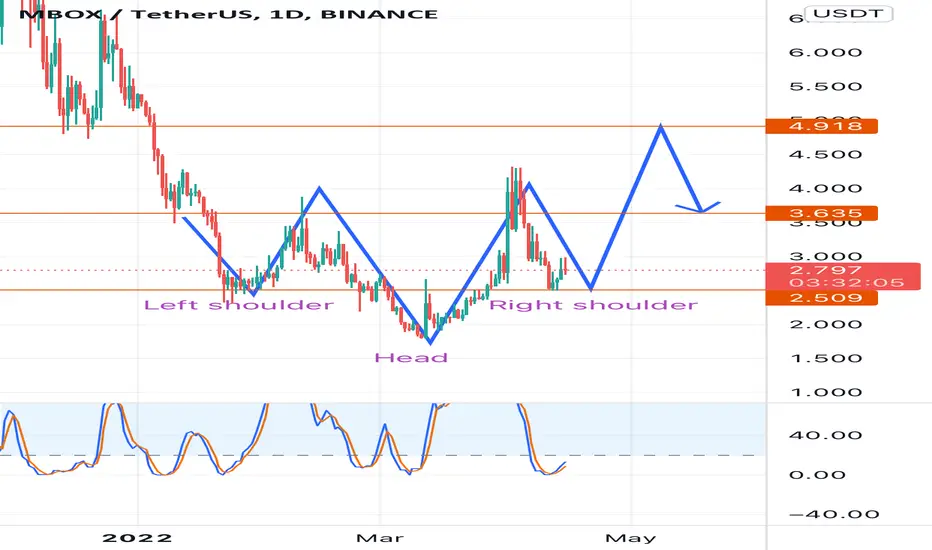
Task: Select the blue projection arrow head
Action: (x=699, y=208)
